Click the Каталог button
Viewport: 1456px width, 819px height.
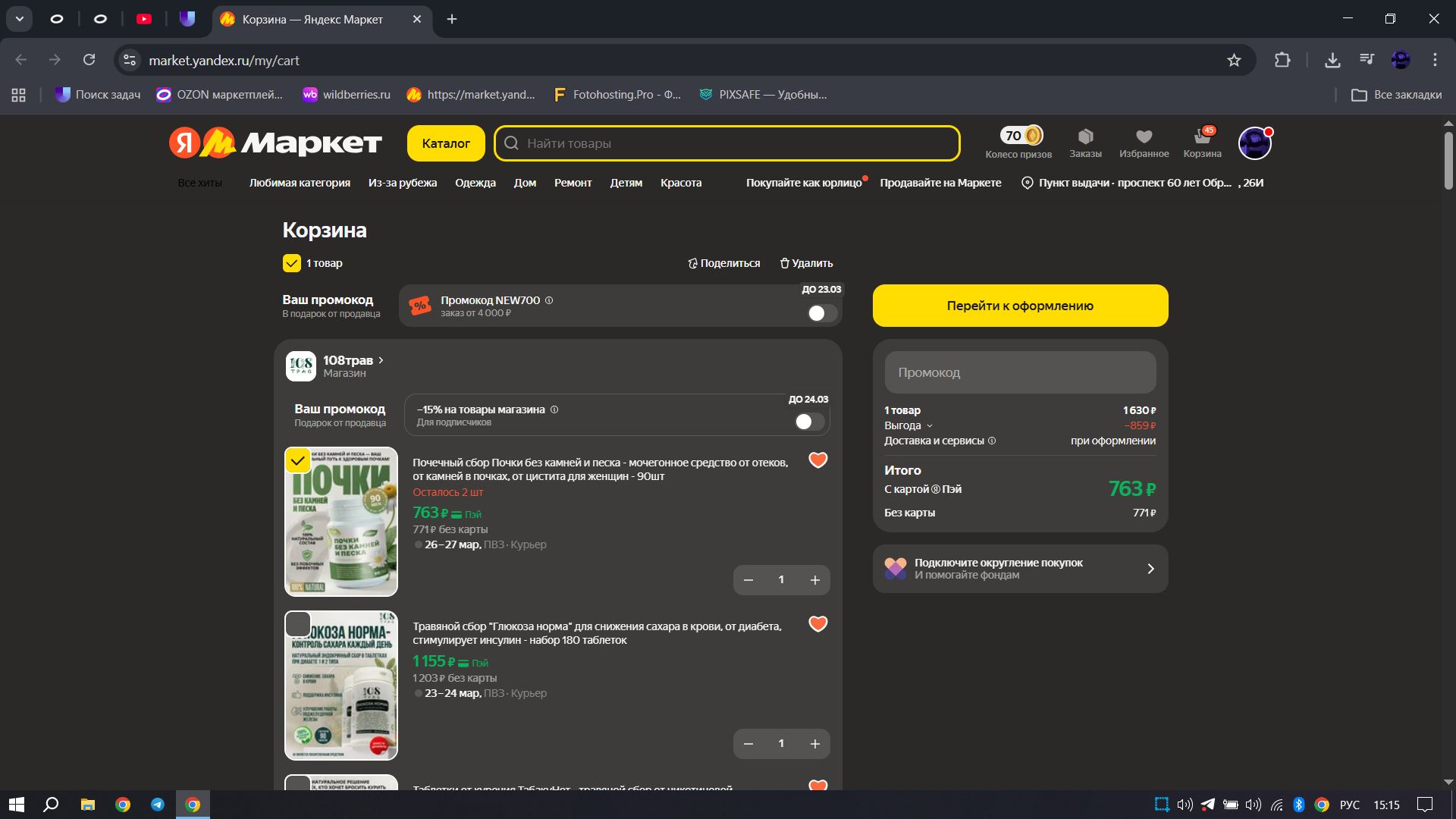(x=446, y=143)
